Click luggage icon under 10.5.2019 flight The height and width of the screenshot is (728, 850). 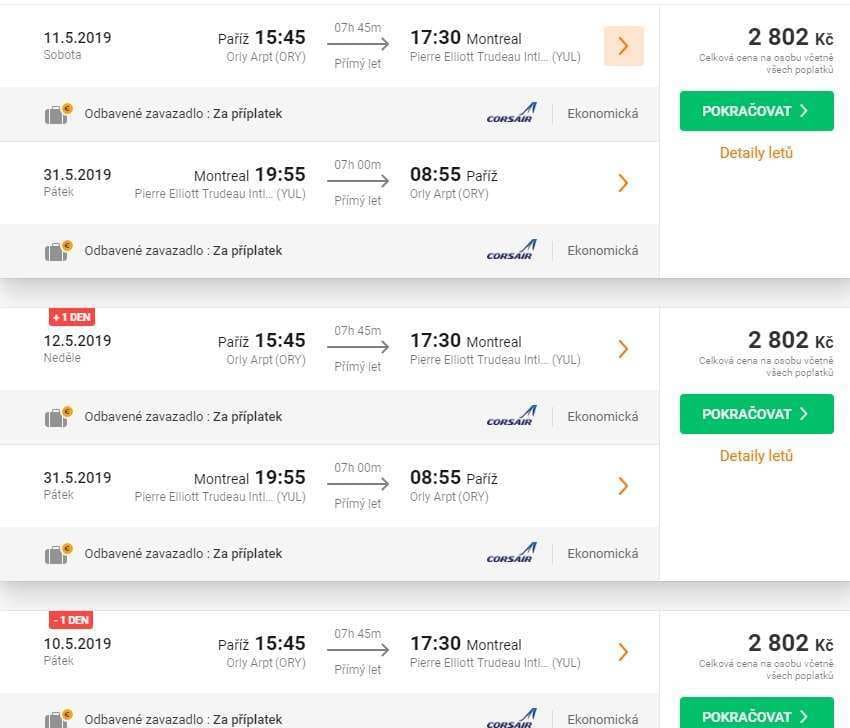[x=59, y=718]
